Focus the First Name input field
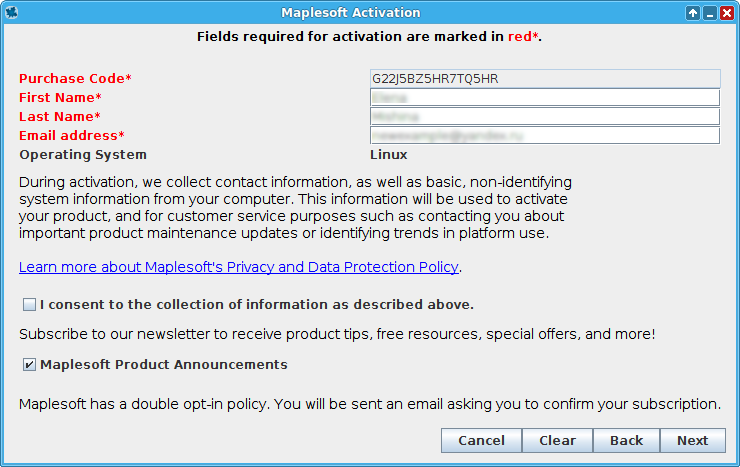The width and height of the screenshot is (740, 467). [545, 98]
